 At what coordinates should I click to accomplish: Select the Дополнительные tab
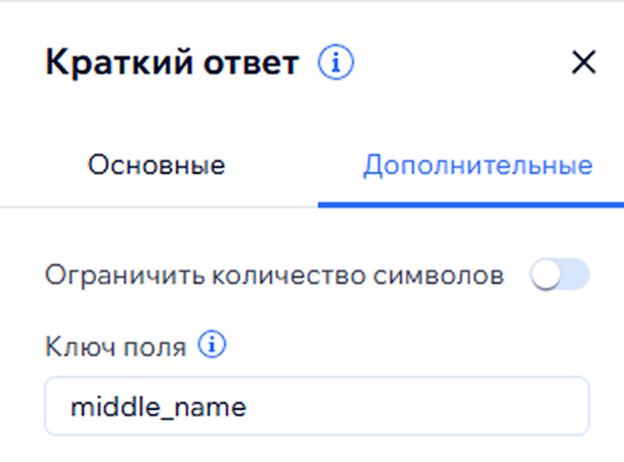coord(477,165)
